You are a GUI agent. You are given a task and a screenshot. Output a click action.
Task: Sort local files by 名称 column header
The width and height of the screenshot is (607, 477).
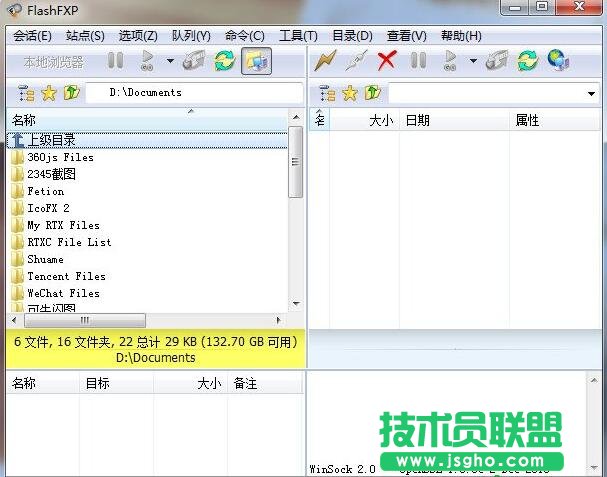click(147, 120)
